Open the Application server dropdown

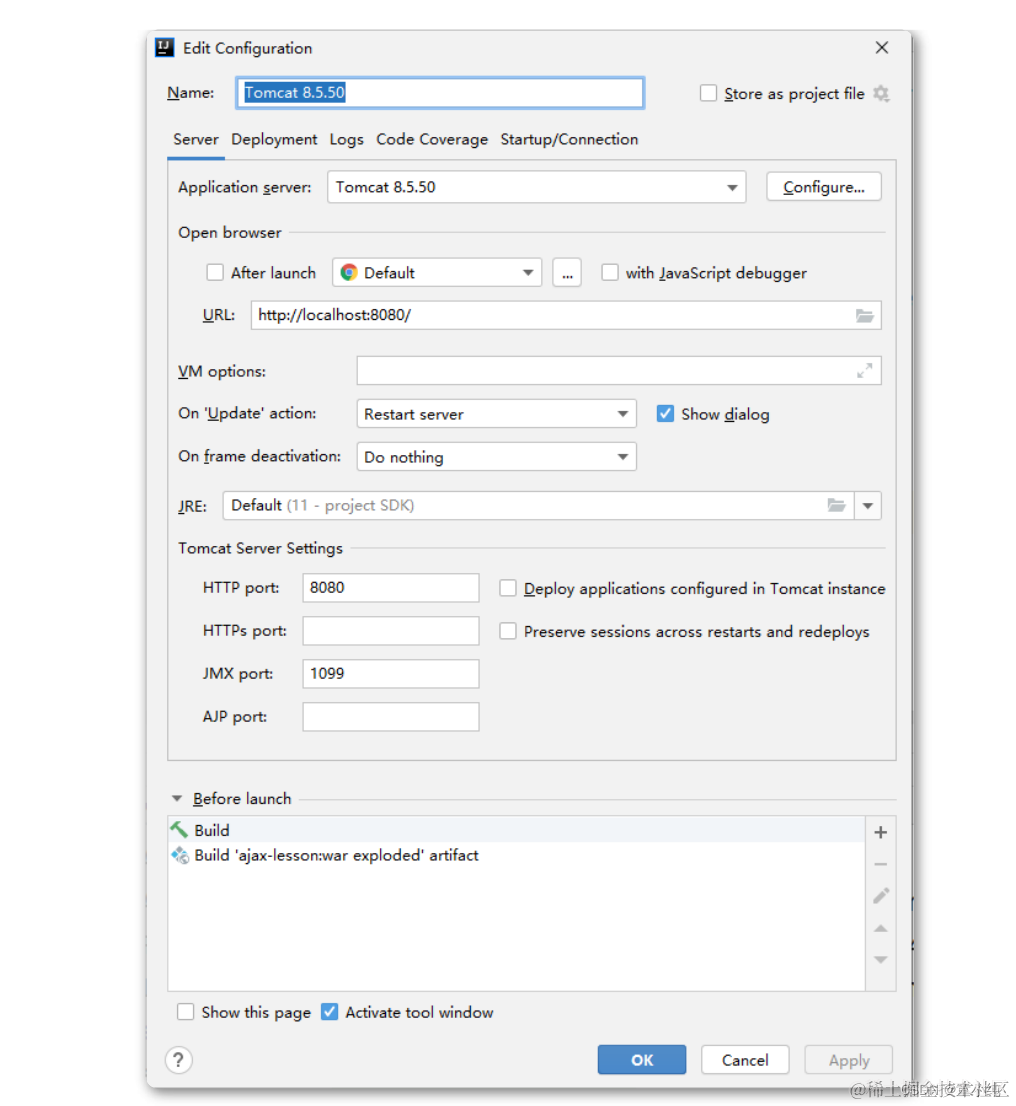click(x=536, y=187)
